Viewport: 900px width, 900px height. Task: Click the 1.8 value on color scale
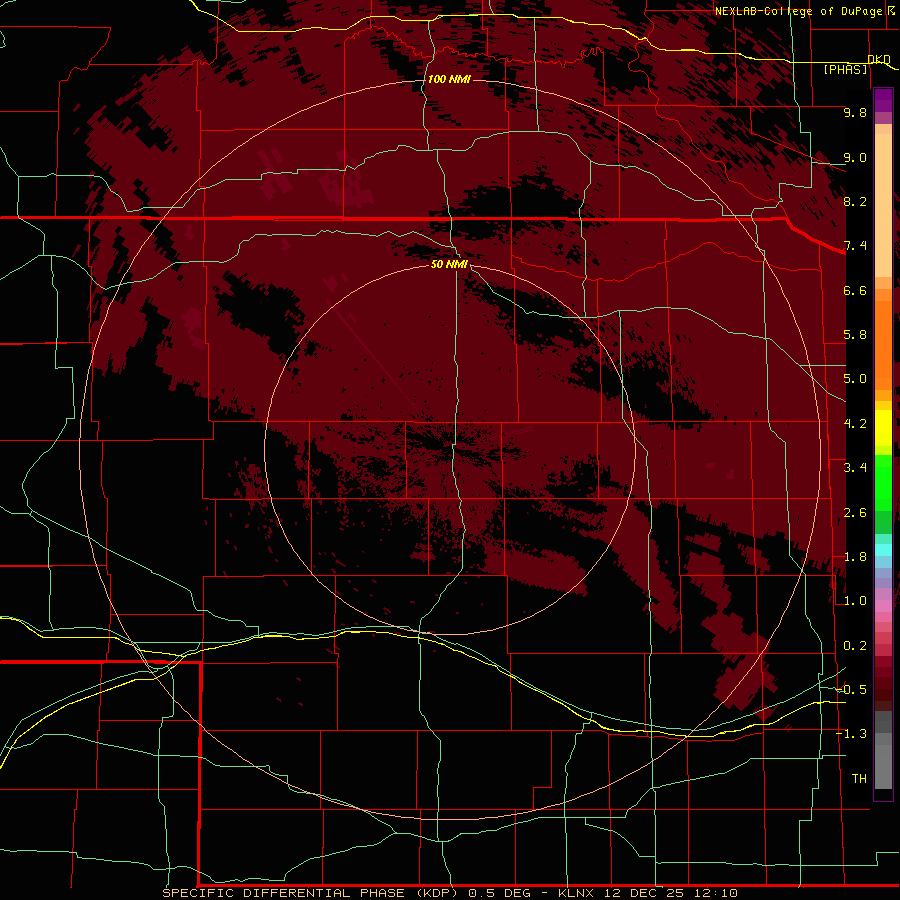(855, 557)
